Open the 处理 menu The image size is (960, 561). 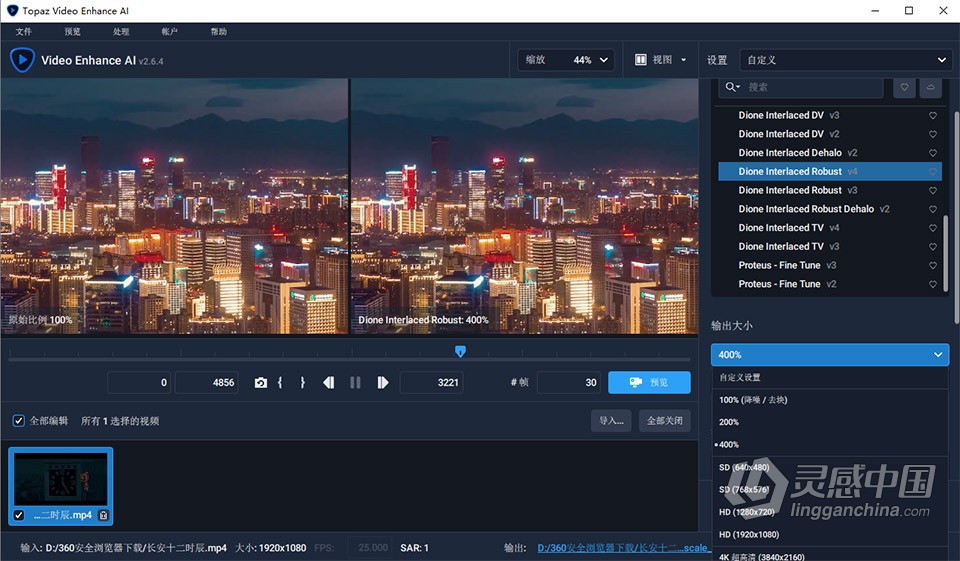tap(121, 32)
